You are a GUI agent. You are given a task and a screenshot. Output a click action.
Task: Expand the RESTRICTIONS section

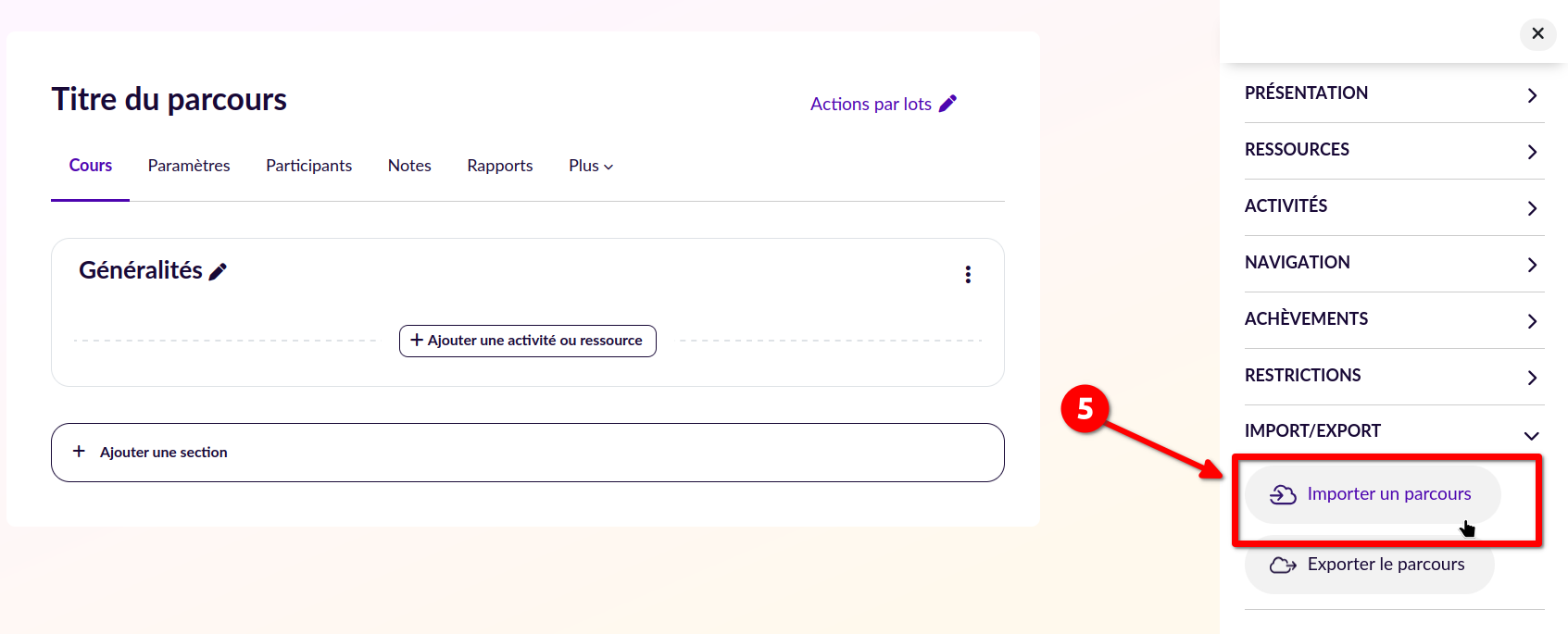coord(1532,378)
